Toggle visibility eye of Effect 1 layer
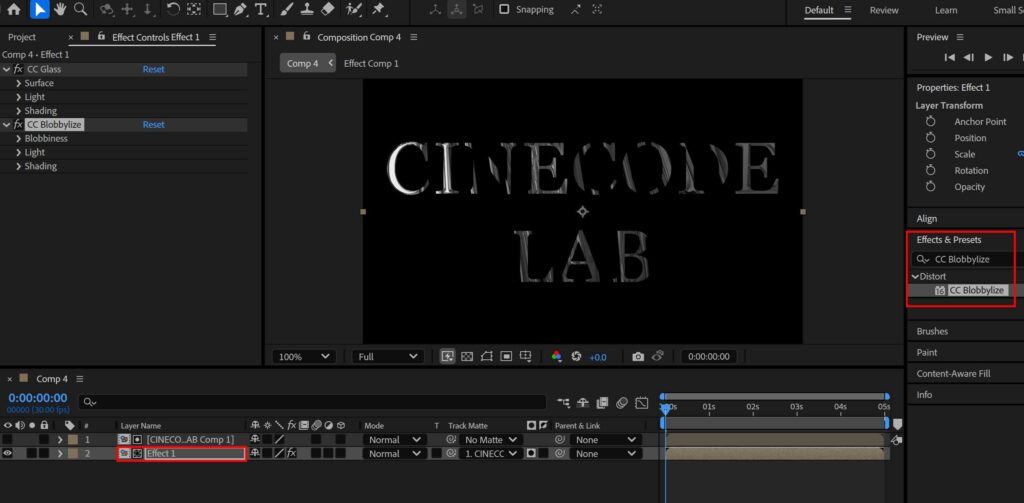The height and width of the screenshot is (503, 1024). point(8,453)
